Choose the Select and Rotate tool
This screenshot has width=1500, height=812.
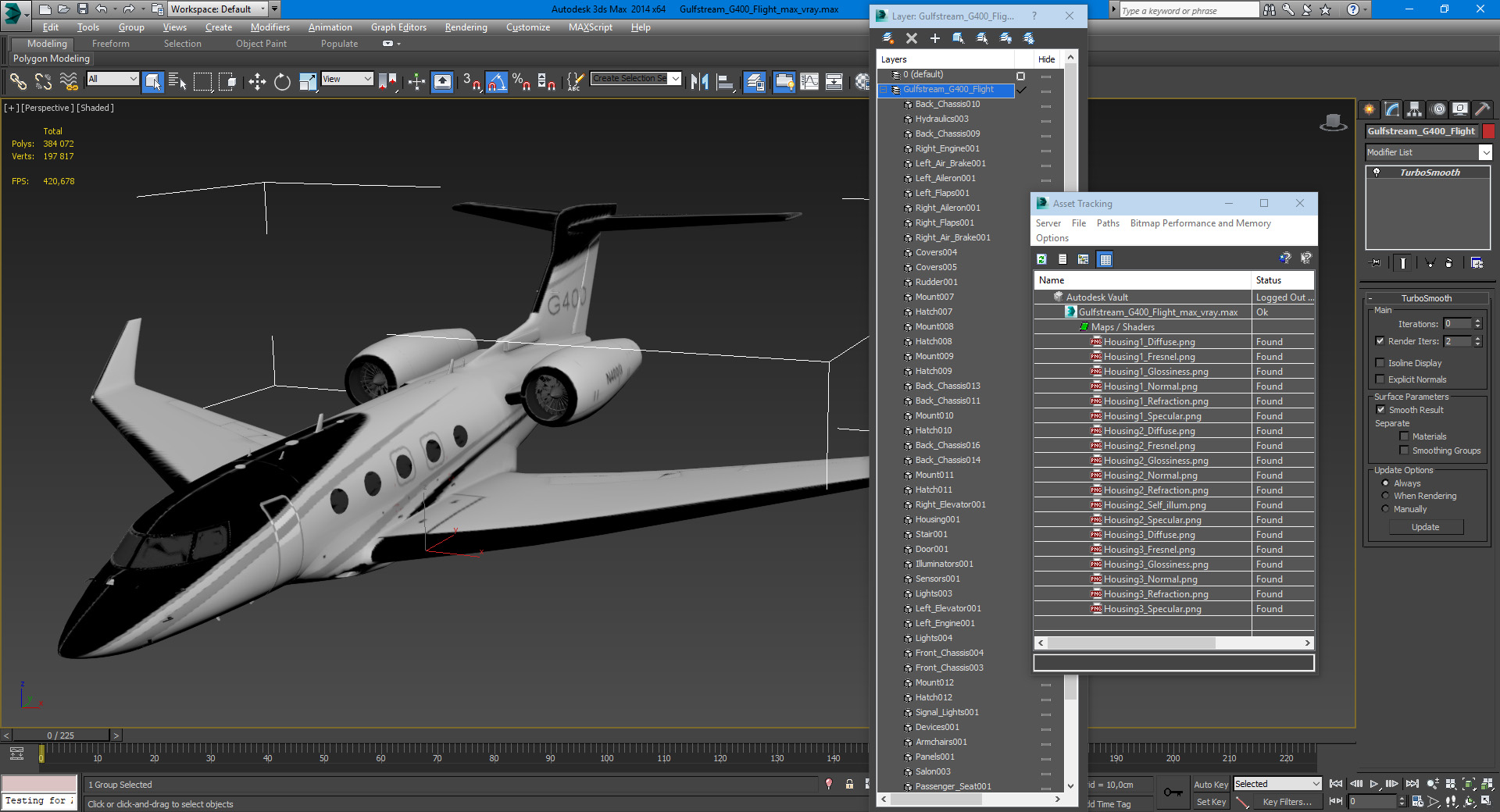tap(282, 81)
